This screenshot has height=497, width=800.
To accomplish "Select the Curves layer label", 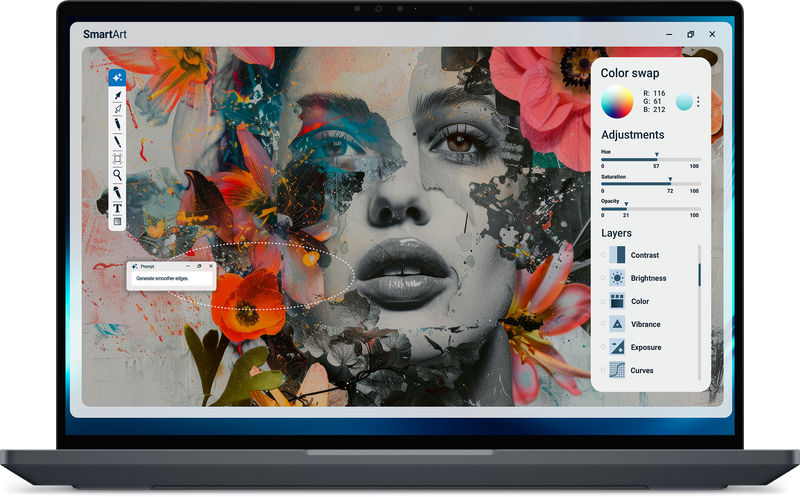I will point(642,370).
